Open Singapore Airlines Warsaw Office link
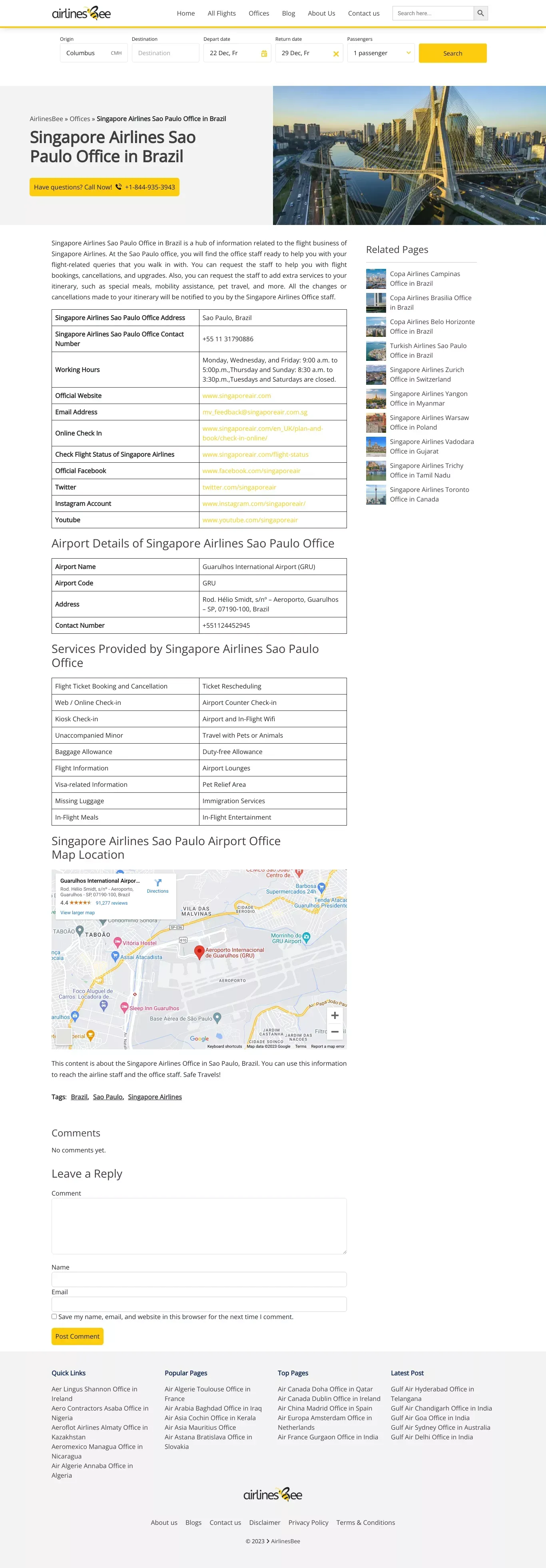This screenshot has width=546, height=1568. coord(429,422)
